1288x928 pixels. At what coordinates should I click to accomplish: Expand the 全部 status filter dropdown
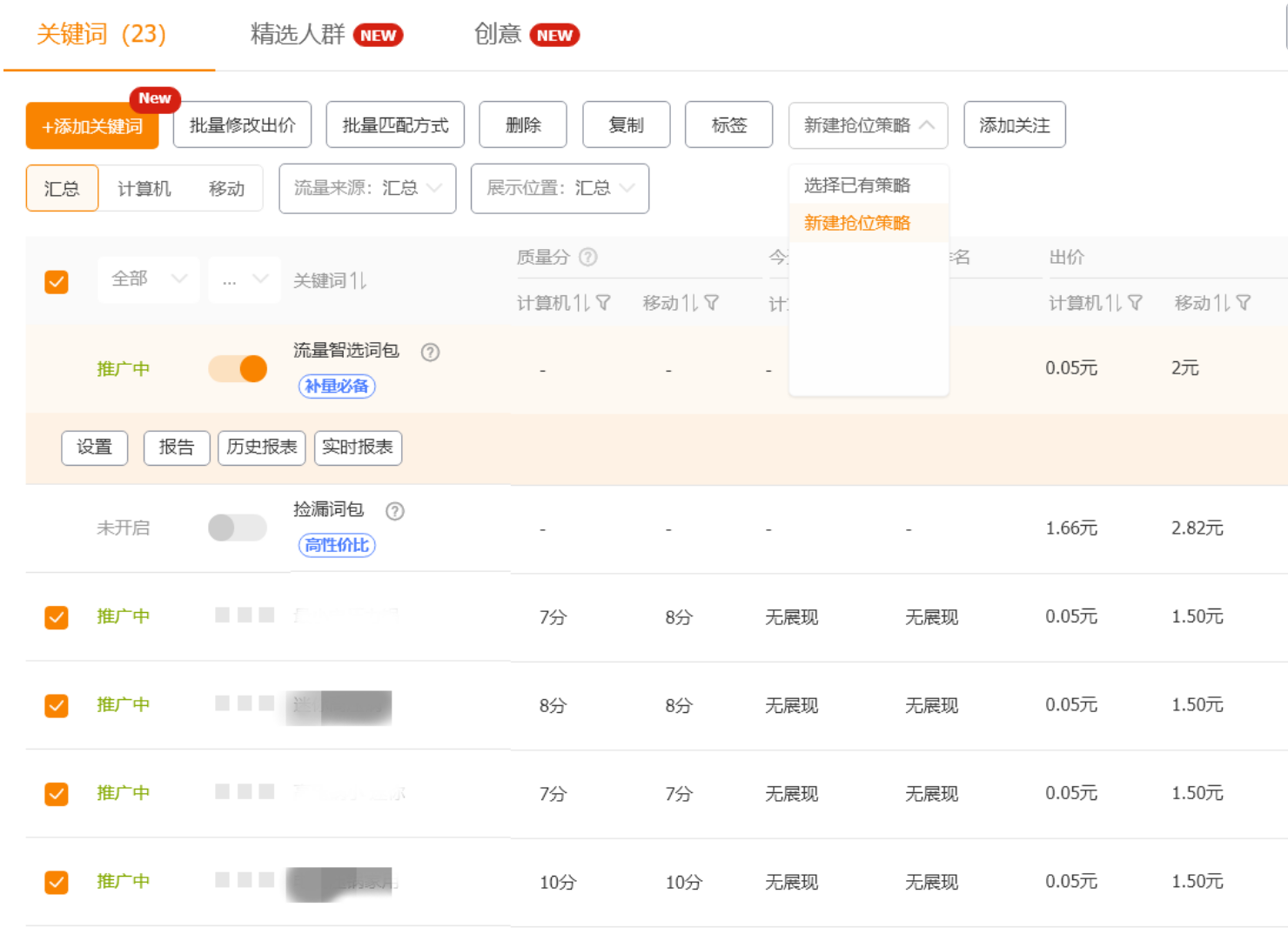[x=149, y=279]
